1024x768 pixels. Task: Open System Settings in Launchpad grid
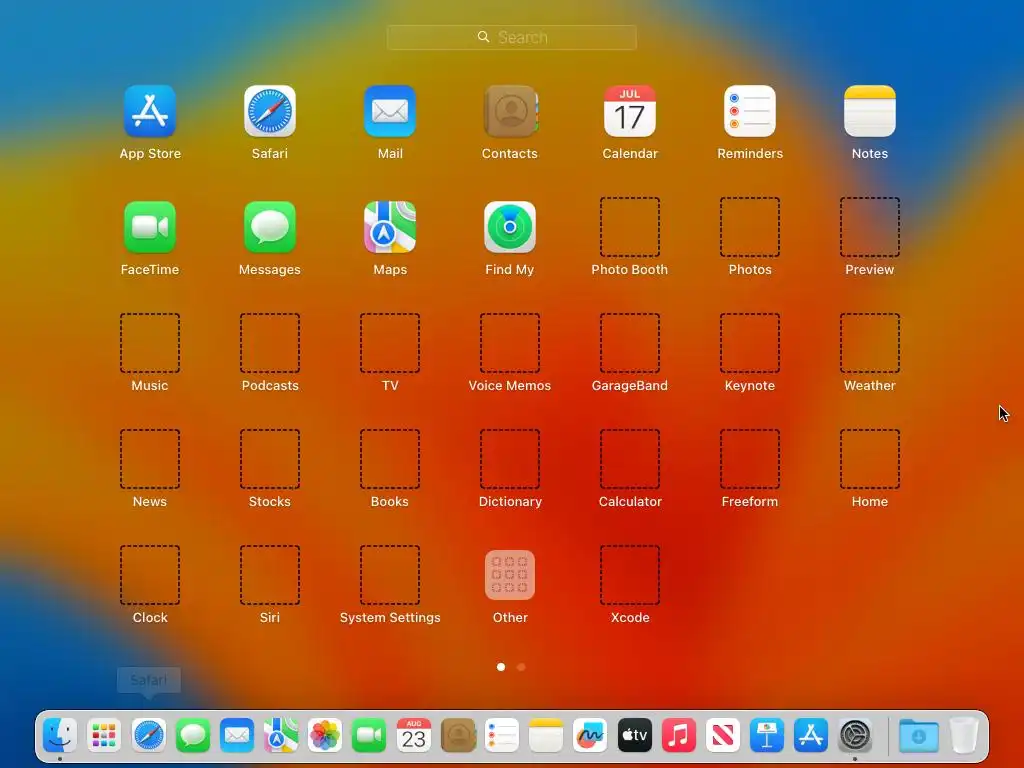click(390, 575)
